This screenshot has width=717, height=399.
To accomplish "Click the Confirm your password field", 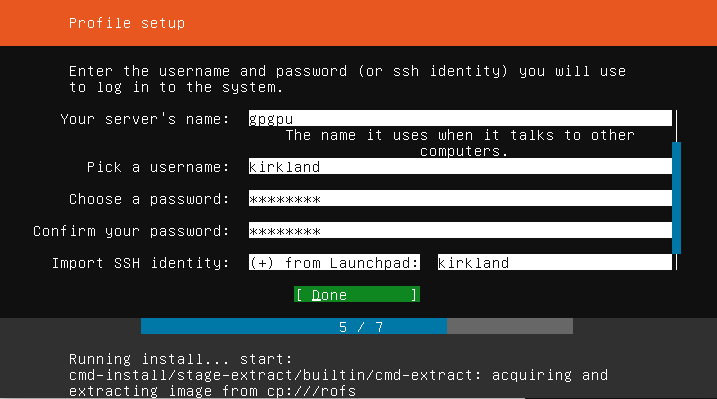I will coord(460,230).
